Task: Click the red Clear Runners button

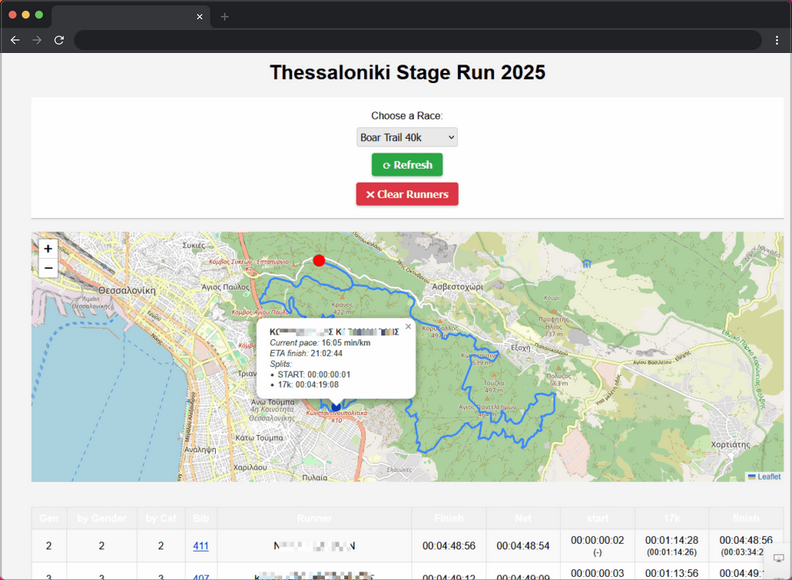Action: click(407, 194)
